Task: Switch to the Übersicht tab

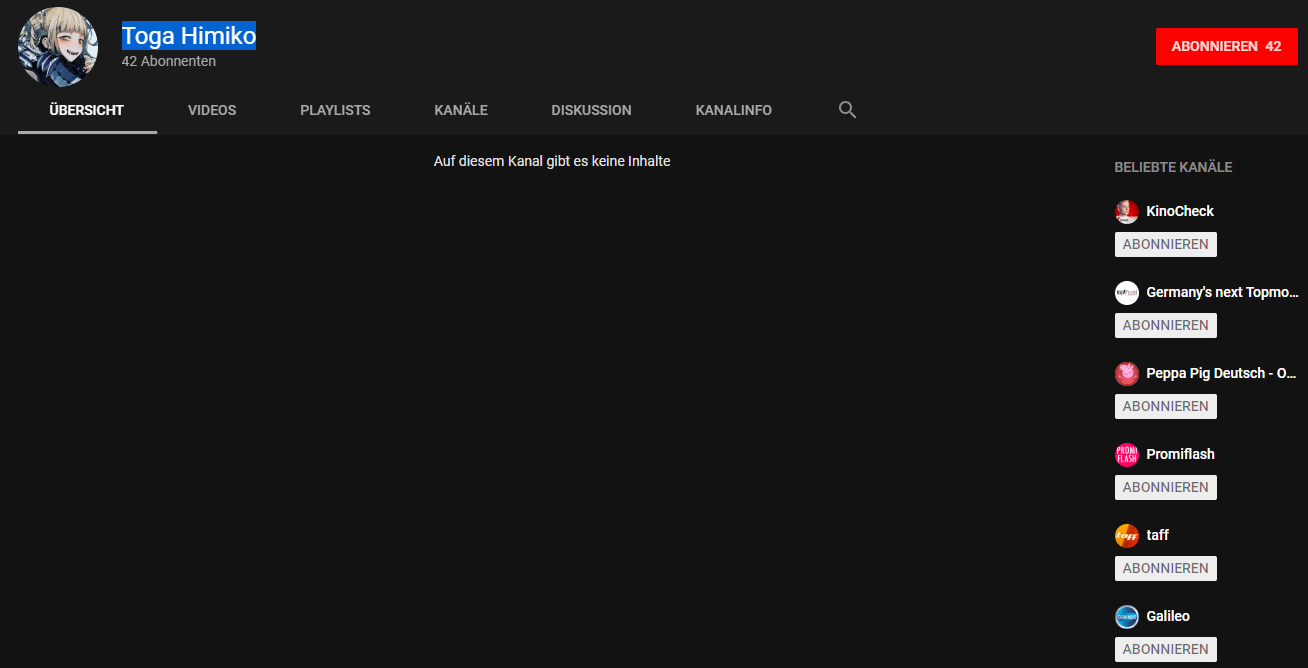Action: [x=87, y=110]
